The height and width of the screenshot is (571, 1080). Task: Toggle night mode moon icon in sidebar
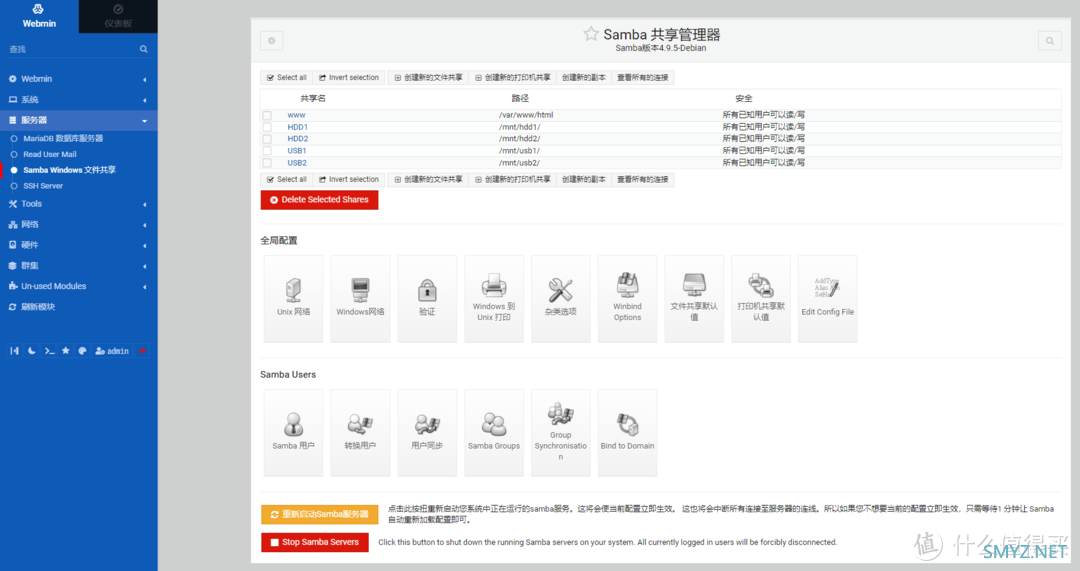[32, 351]
